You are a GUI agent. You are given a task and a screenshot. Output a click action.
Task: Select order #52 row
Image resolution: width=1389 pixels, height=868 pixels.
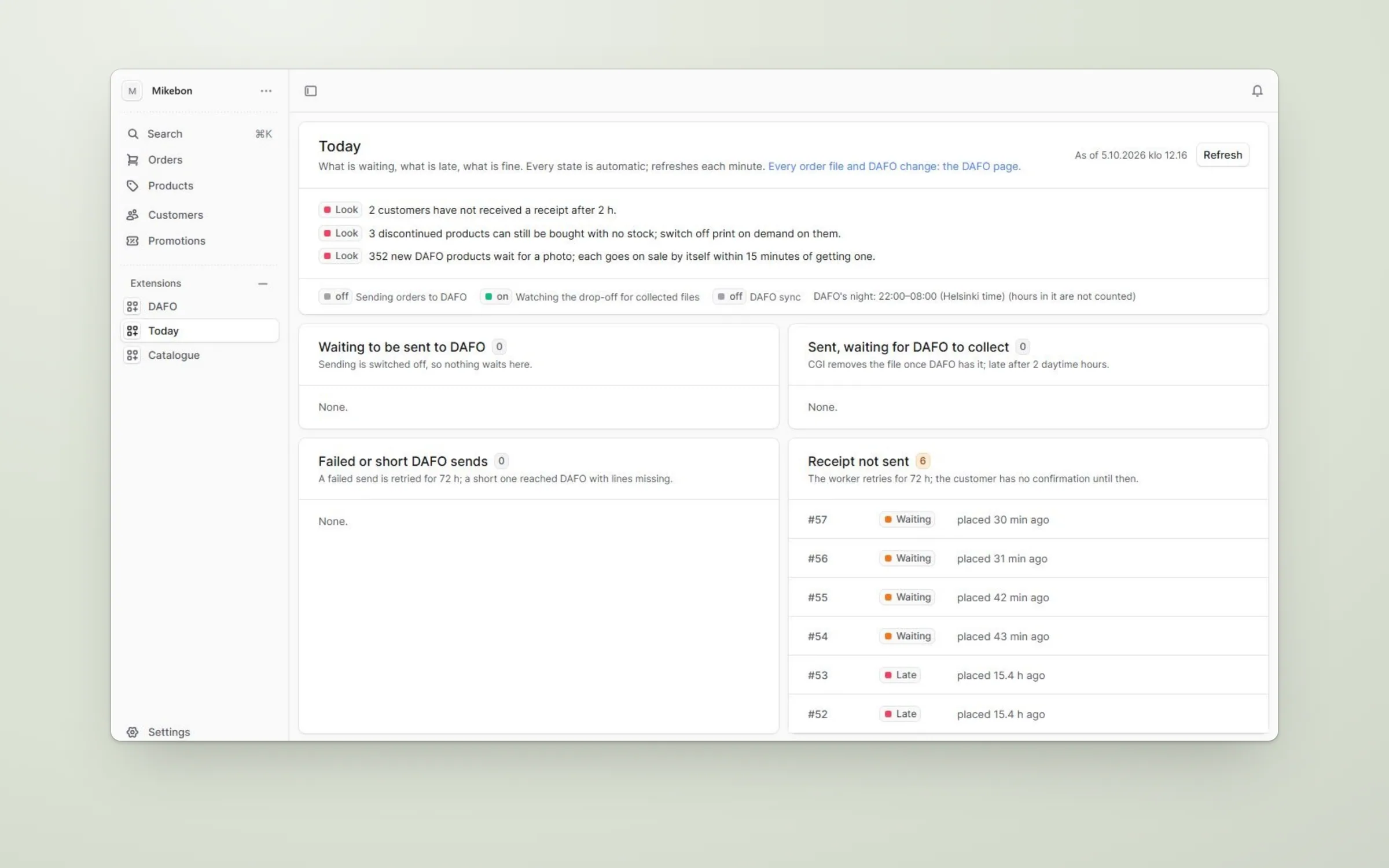(x=1028, y=713)
